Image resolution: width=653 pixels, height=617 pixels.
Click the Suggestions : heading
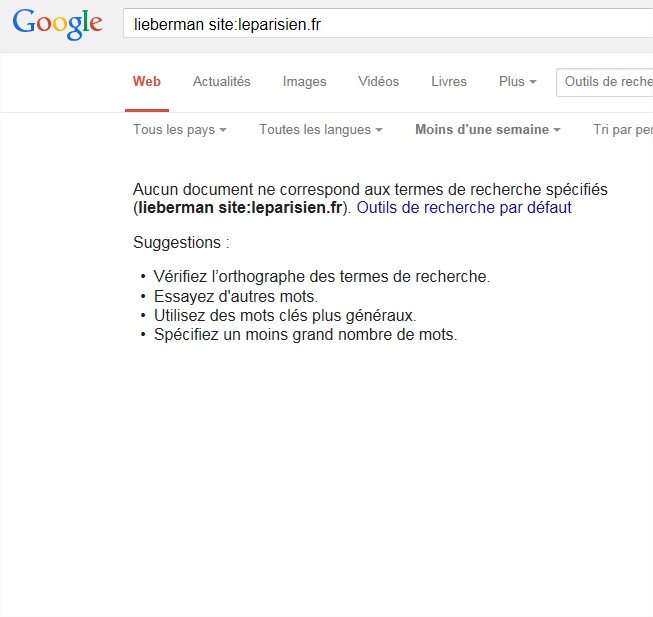pyautogui.click(x=181, y=242)
